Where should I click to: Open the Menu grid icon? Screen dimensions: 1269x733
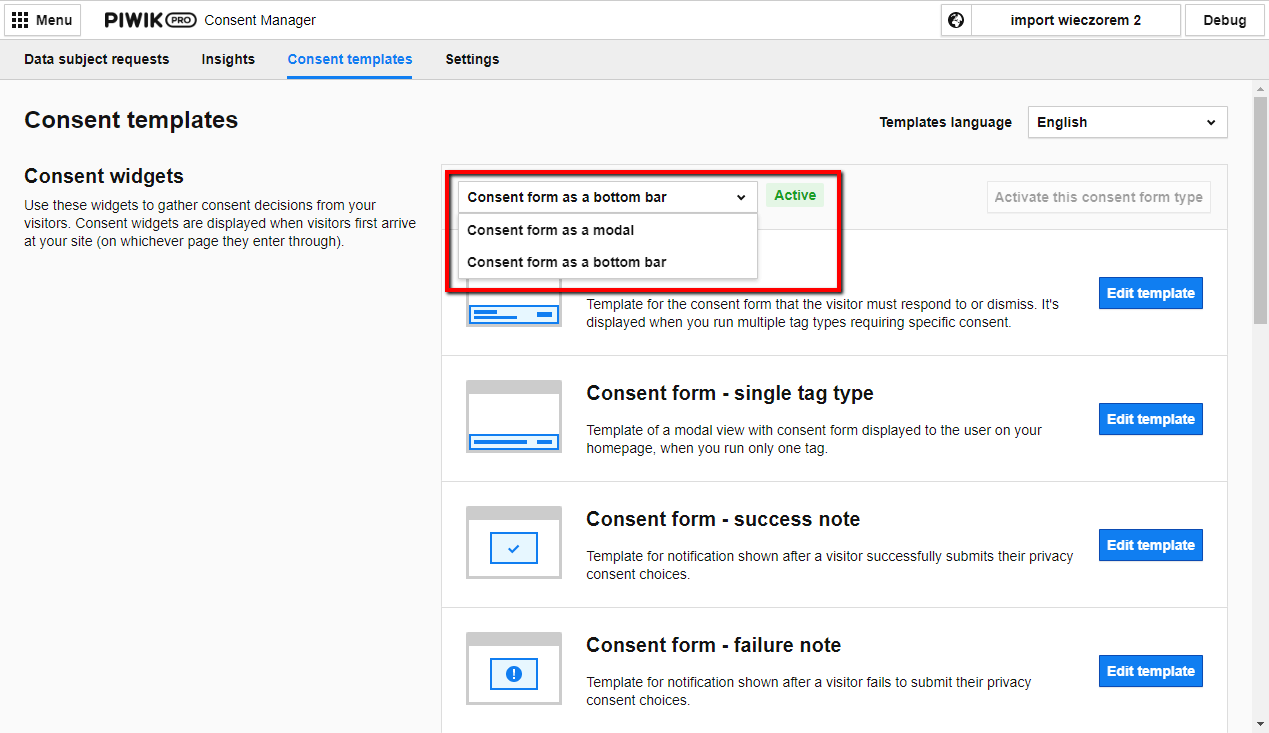pos(20,20)
